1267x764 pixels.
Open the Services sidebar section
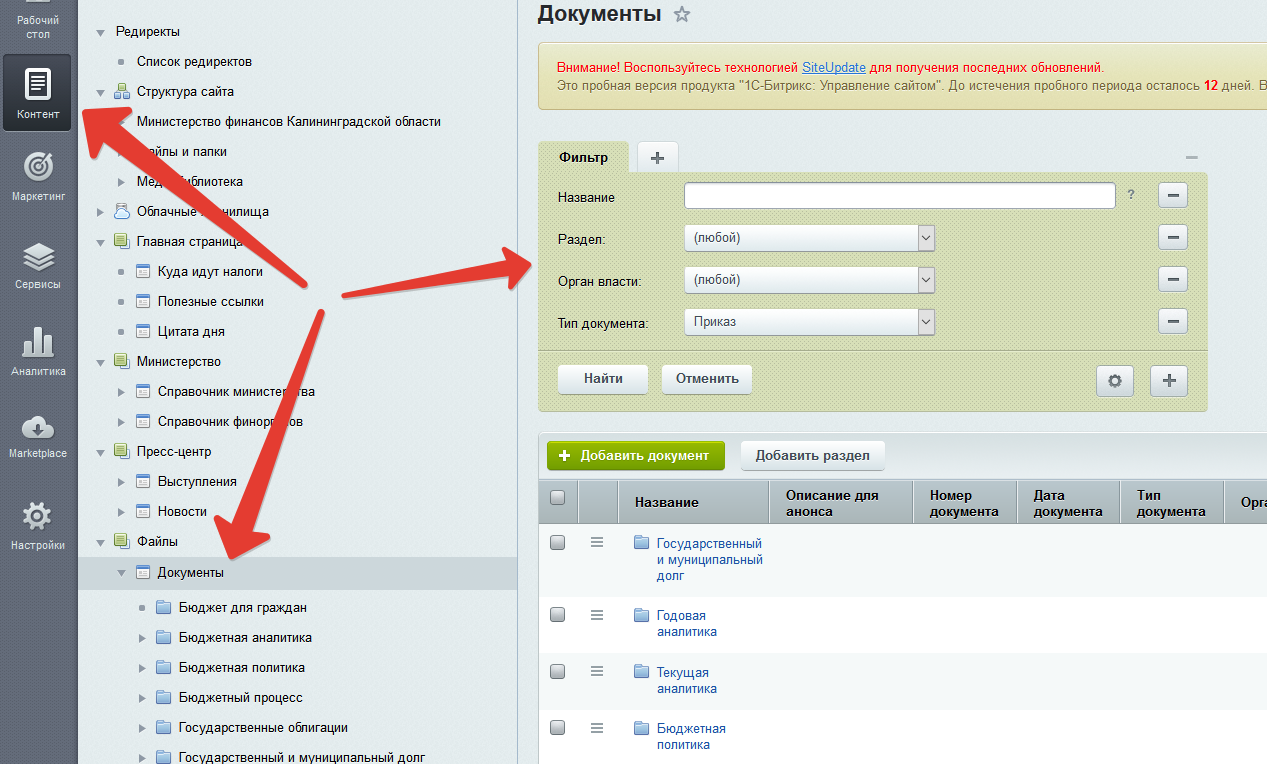click(x=38, y=265)
